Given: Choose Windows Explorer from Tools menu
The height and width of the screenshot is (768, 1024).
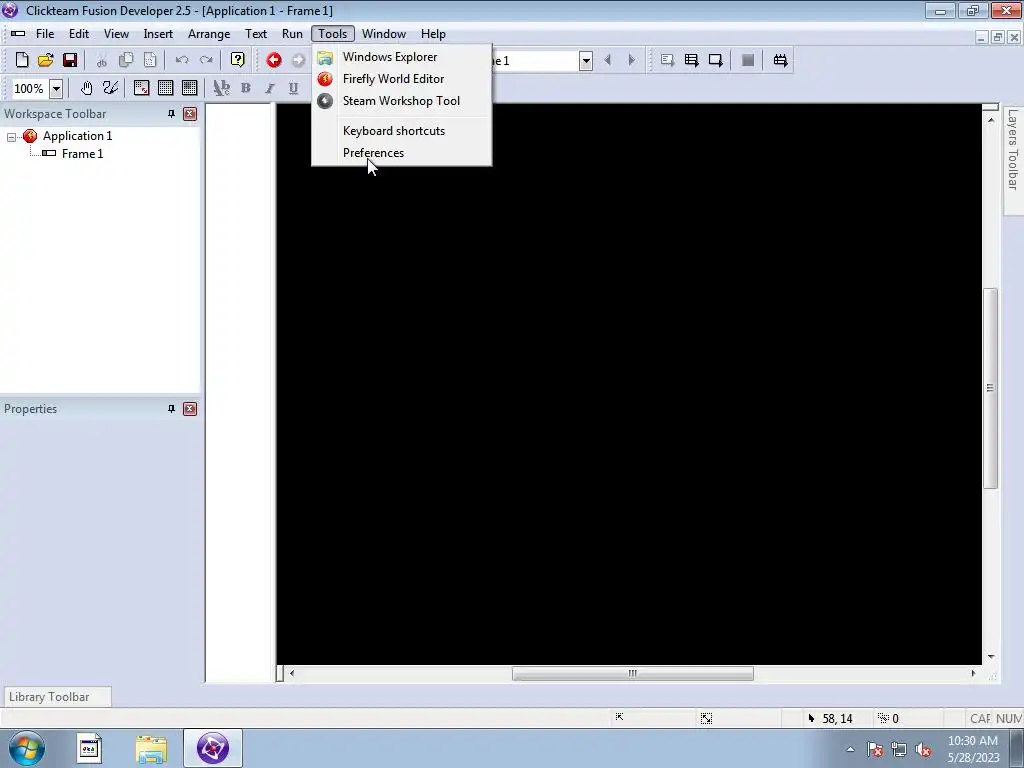Looking at the screenshot, I should [x=401, y=57].
